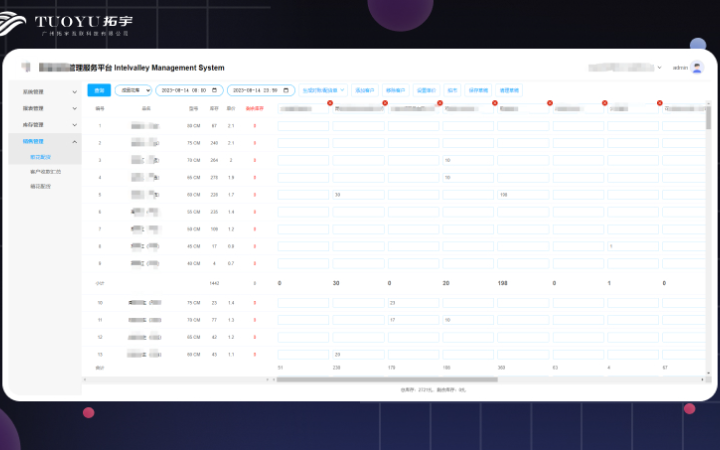Click the vertical scrollbar thumb at table right
720x450 pixels.
[x=709, y=118]
